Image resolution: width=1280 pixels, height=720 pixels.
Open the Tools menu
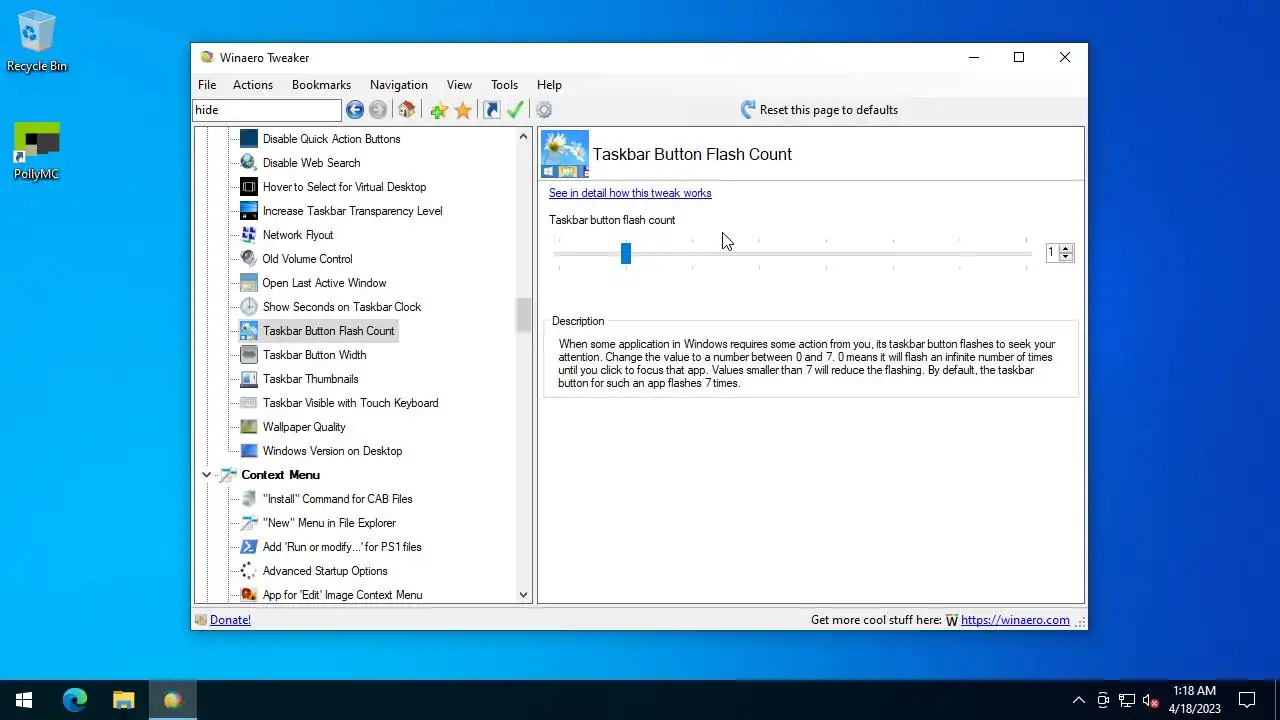click(504, 85)
